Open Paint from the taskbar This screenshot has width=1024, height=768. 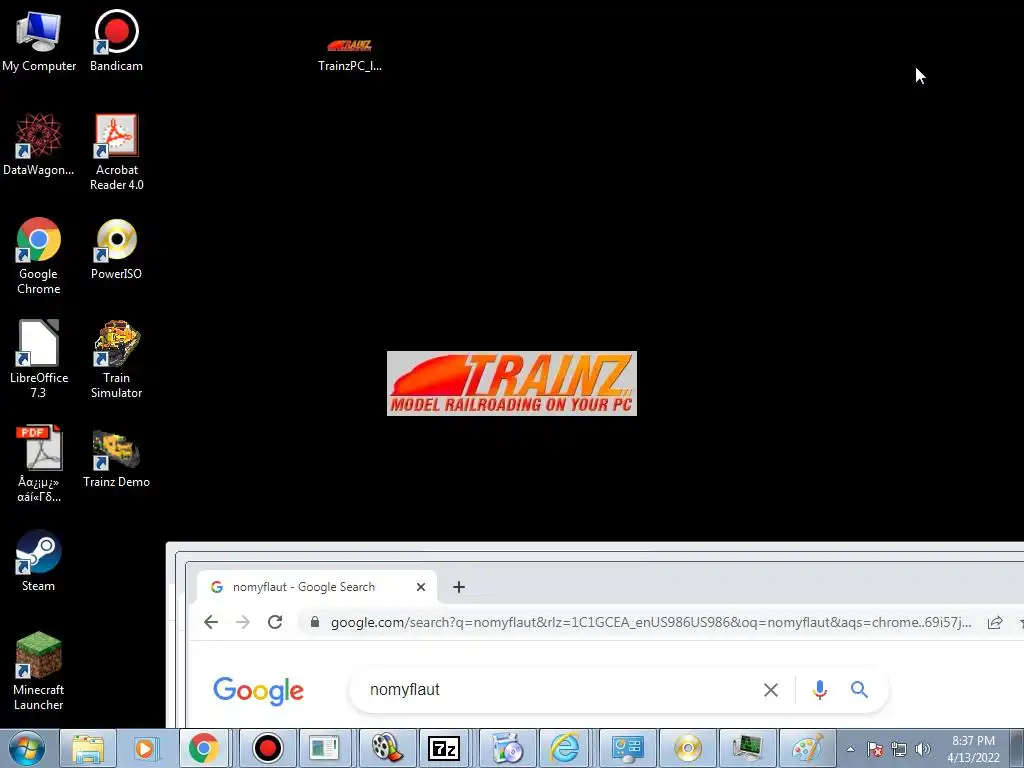pyautogui.click(x=808, y=748)
